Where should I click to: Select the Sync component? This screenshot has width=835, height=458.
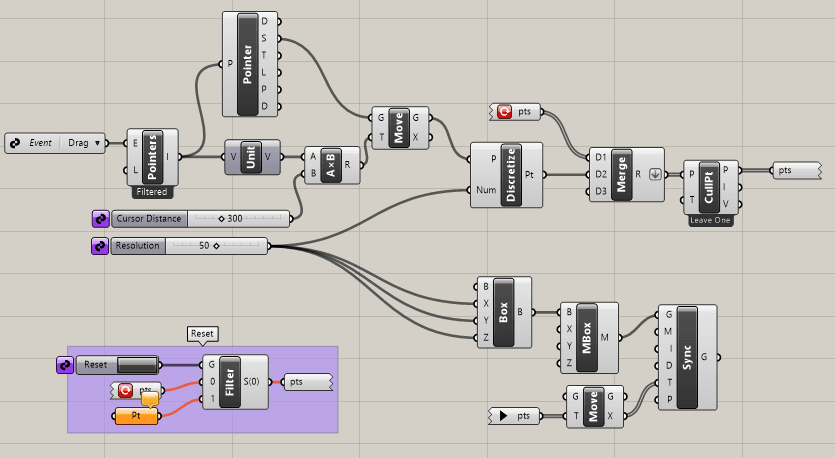(686, 357)
